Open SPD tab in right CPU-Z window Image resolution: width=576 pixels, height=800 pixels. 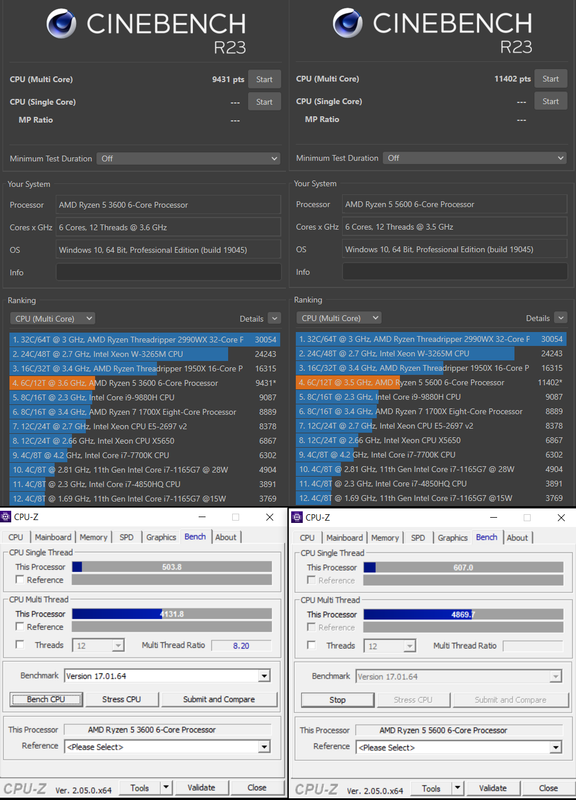(x=418, y=537)
